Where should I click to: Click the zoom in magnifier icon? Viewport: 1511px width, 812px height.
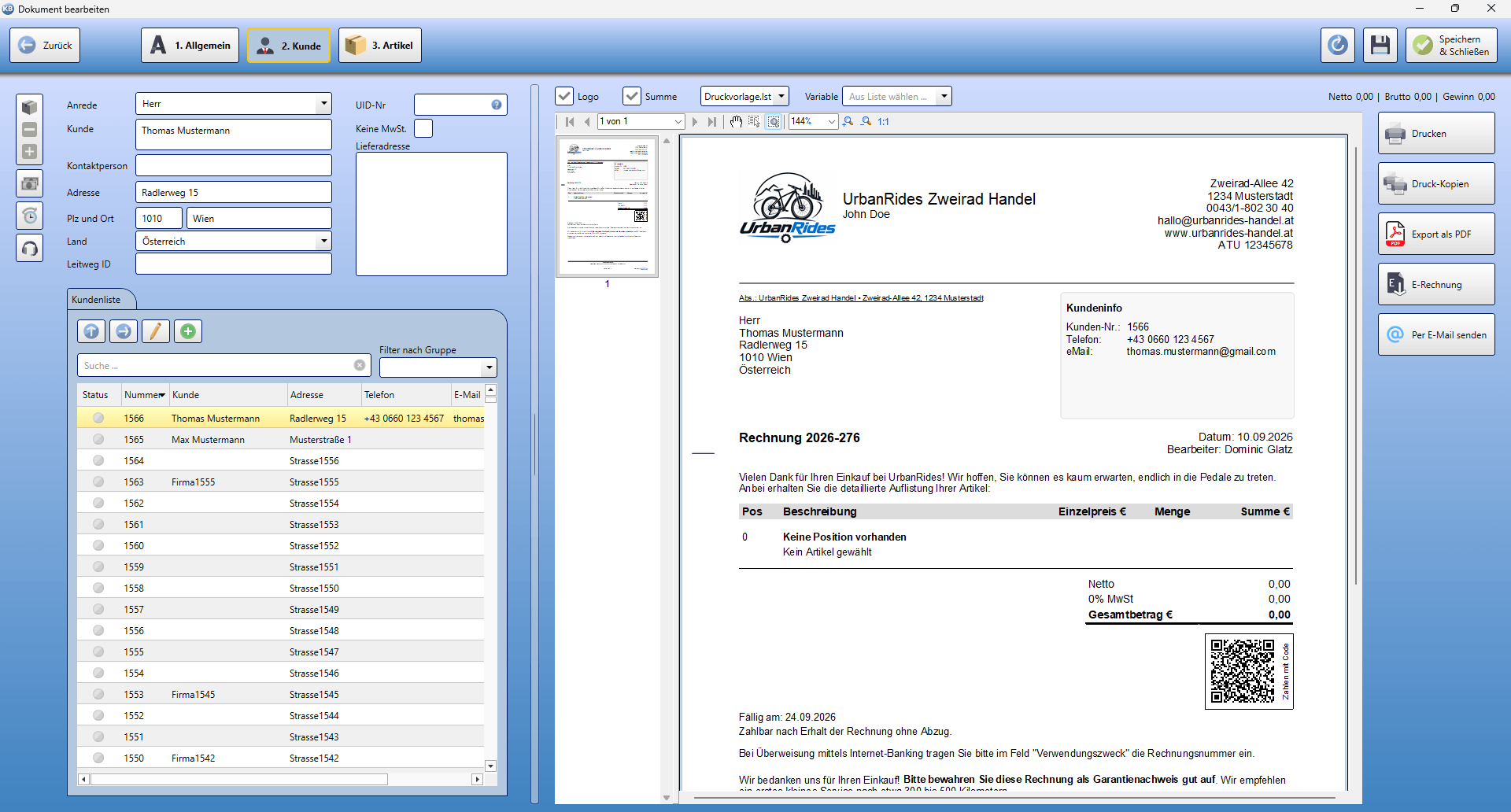[x=848, y=122]
